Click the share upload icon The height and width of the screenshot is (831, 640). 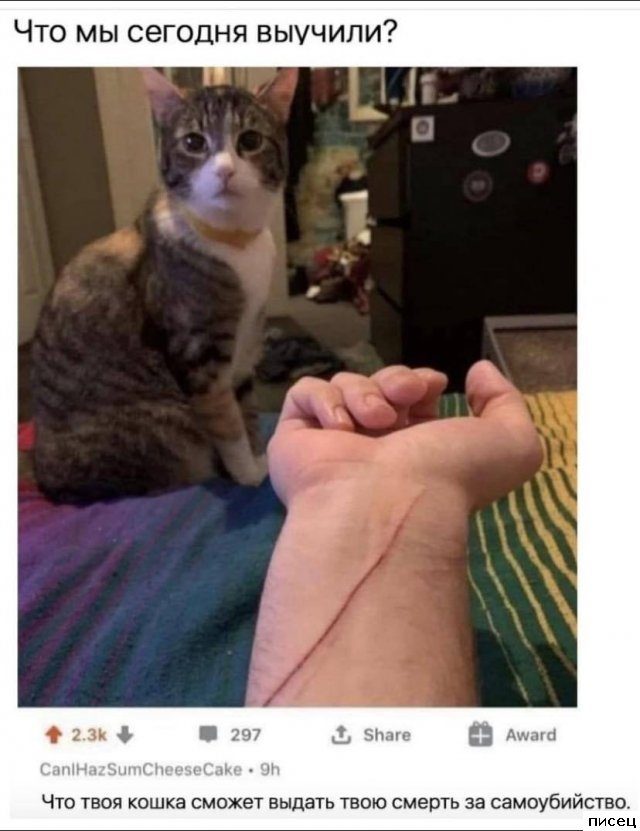point(341,735)
